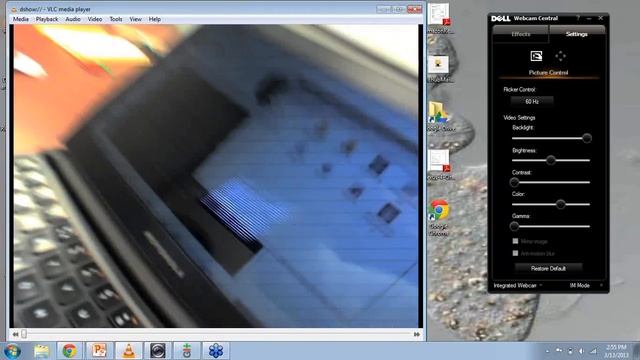Click the Color slider handle

click(561, 204)
